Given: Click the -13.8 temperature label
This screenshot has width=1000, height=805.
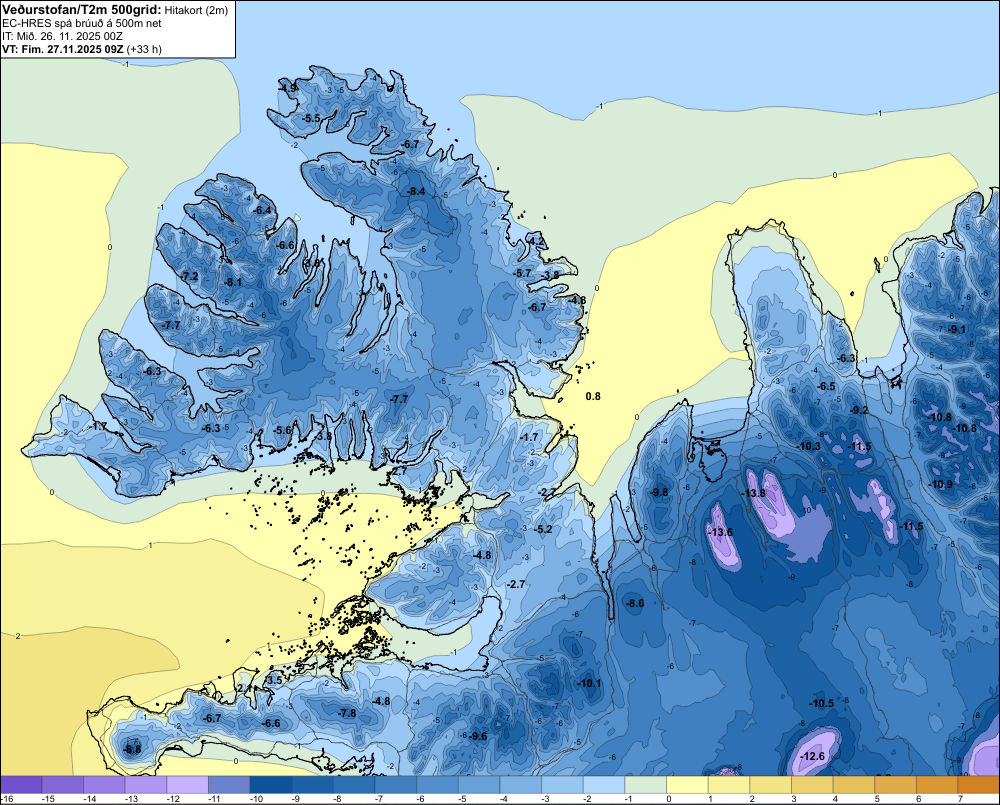Looking at the screenshot, I should 753,493.
